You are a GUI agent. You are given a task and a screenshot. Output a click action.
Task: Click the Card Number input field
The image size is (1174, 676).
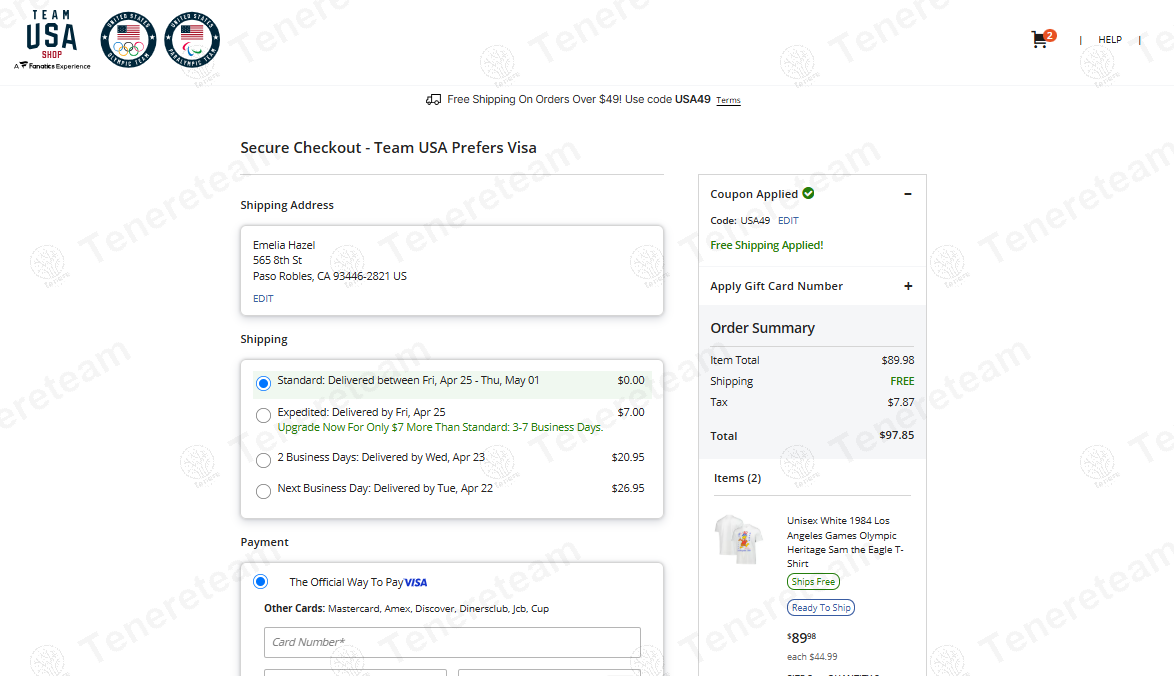452,642
